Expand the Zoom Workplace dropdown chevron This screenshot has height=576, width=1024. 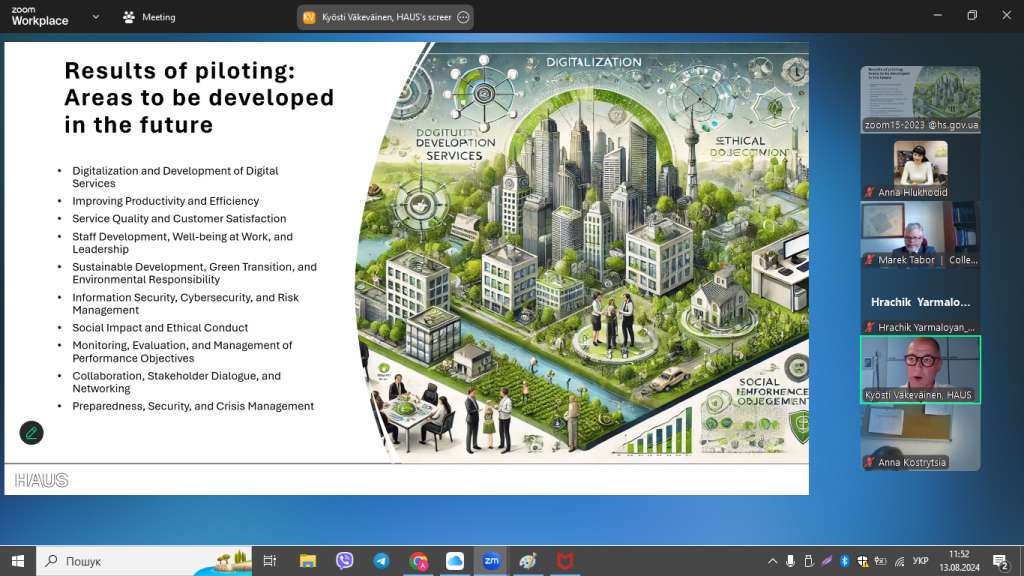(x=95, y=17)
